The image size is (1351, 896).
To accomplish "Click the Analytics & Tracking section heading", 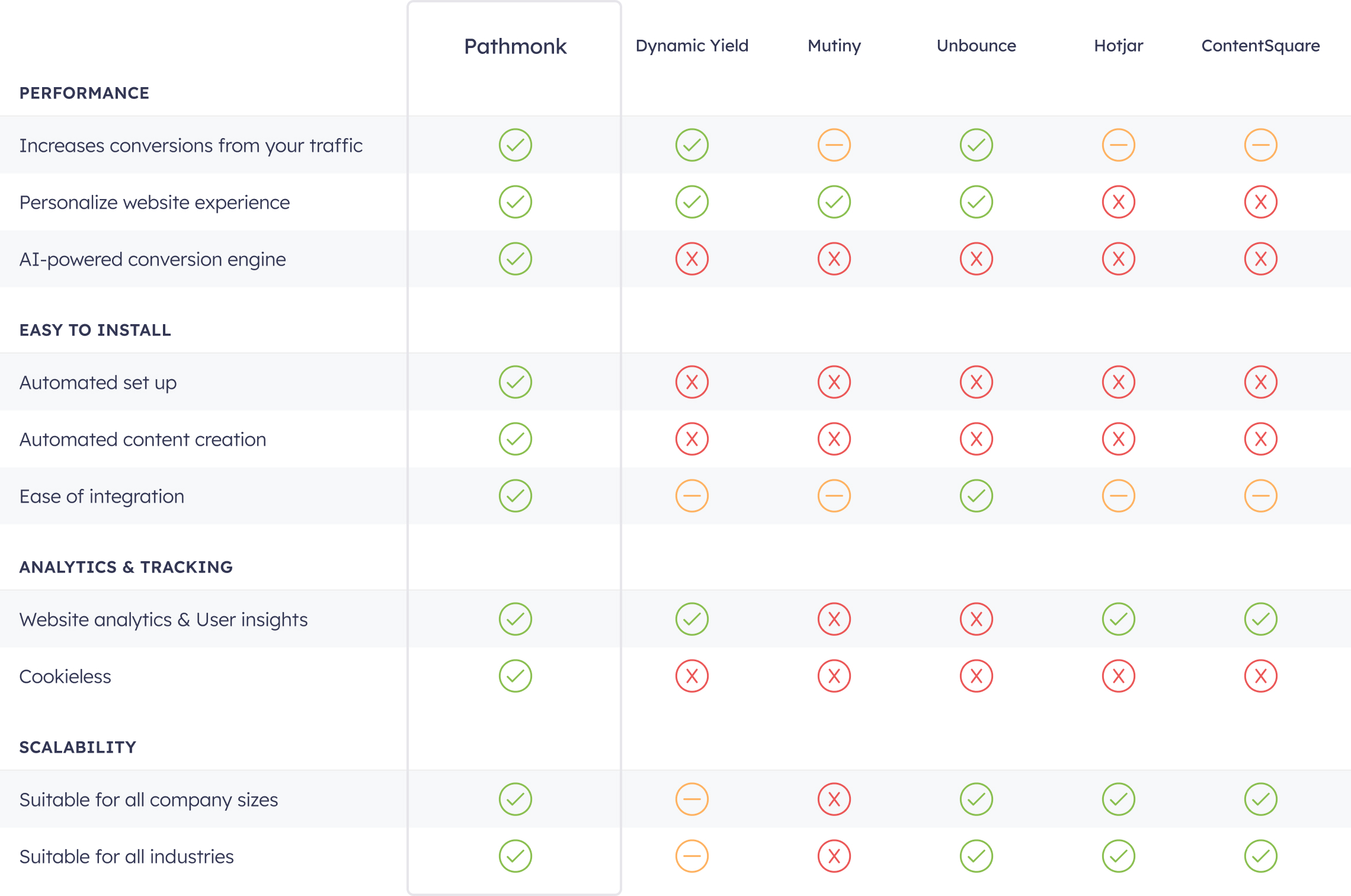I will pos(126,567).
